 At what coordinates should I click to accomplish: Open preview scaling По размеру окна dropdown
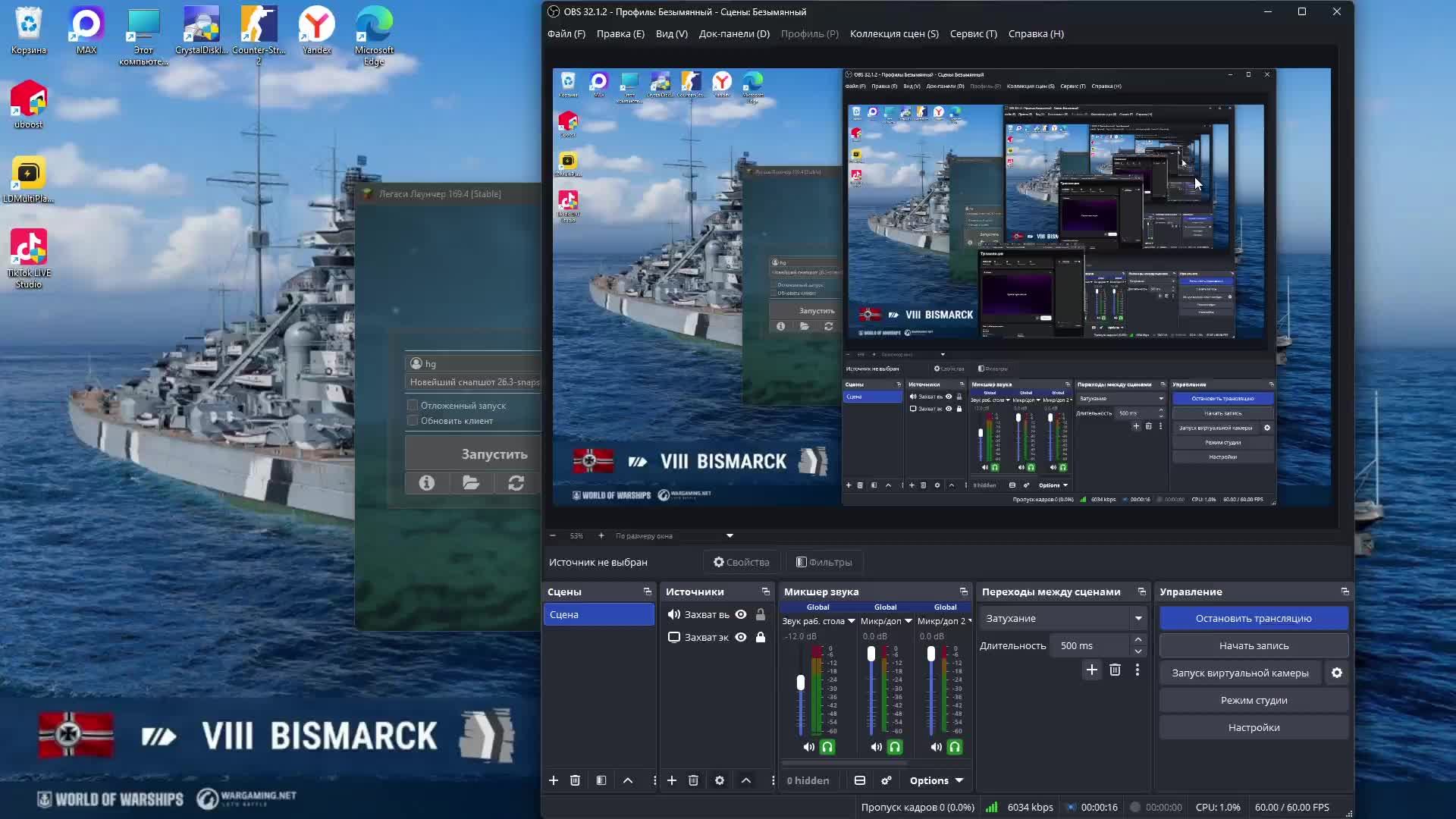674,535
